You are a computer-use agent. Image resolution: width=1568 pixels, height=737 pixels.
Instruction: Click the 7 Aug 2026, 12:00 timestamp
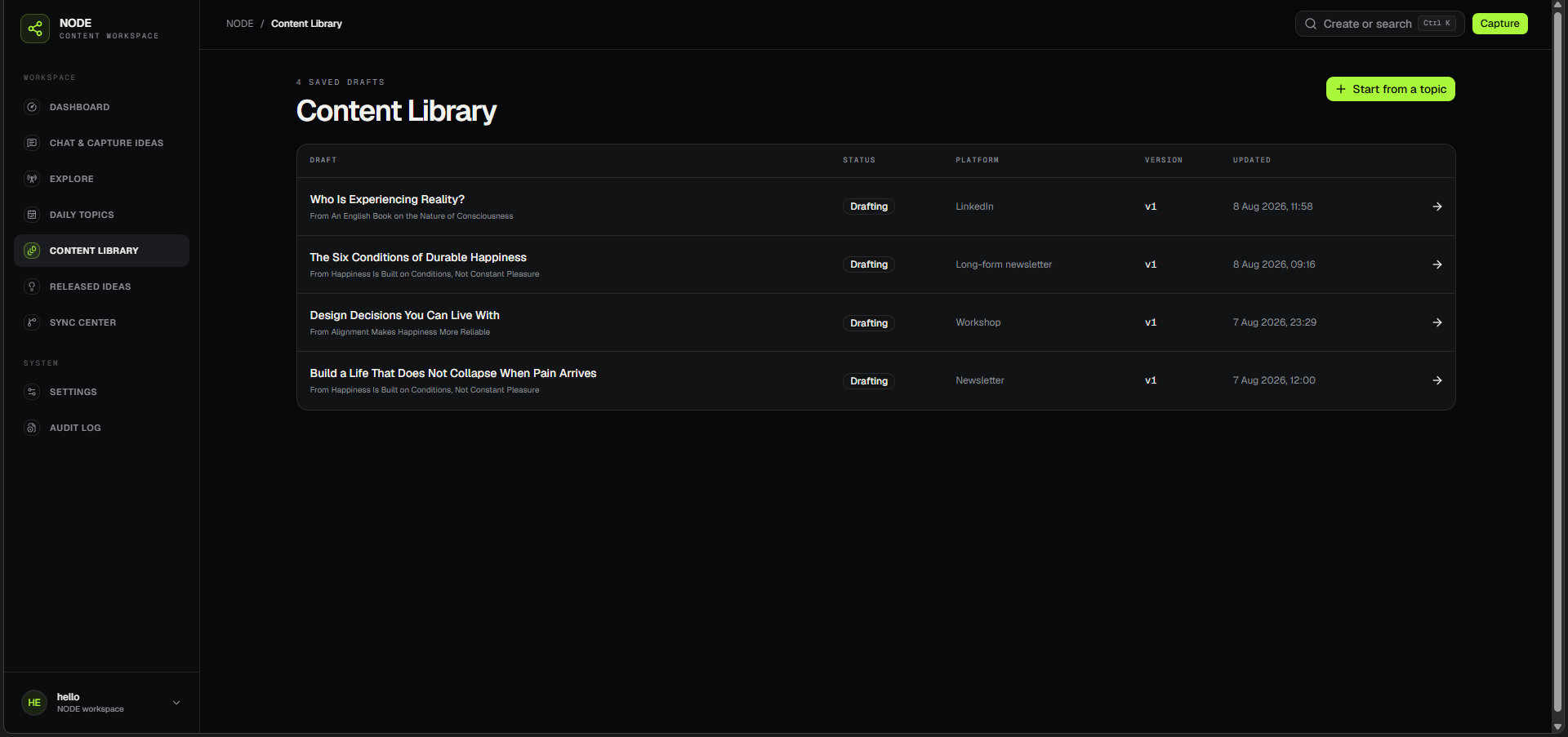1274,380
